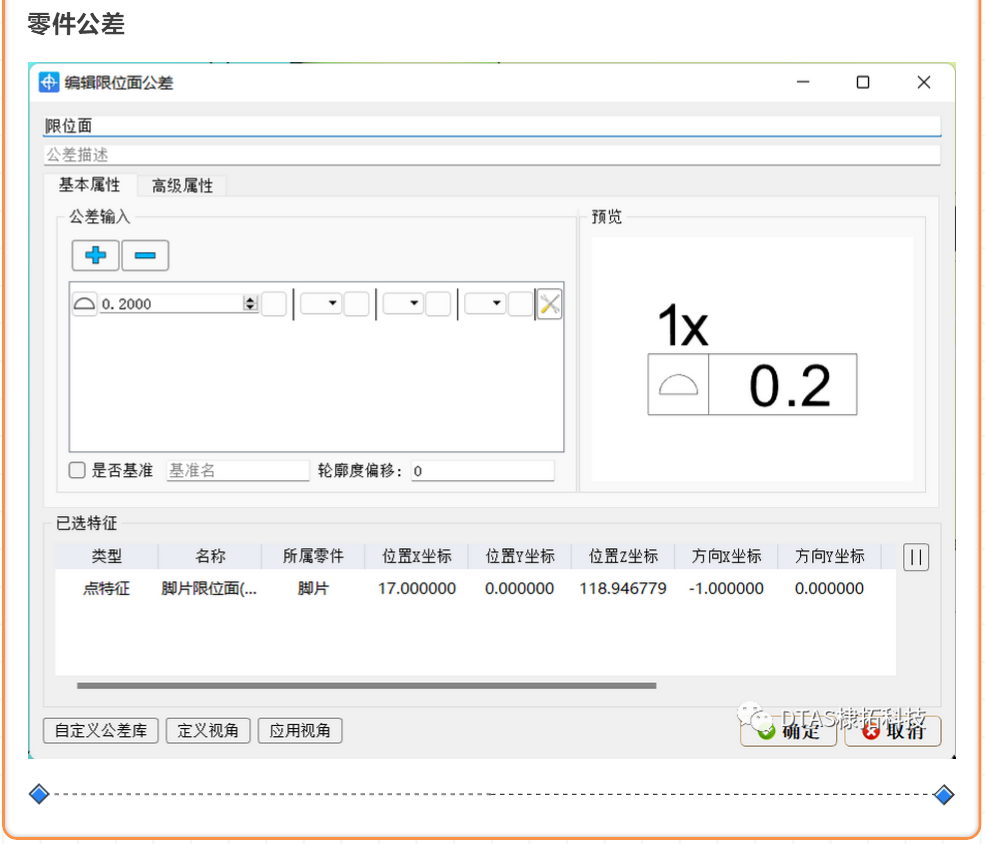Add a new tolerance with the plus icon
This screenshot has width=985, height=844.
95,255
